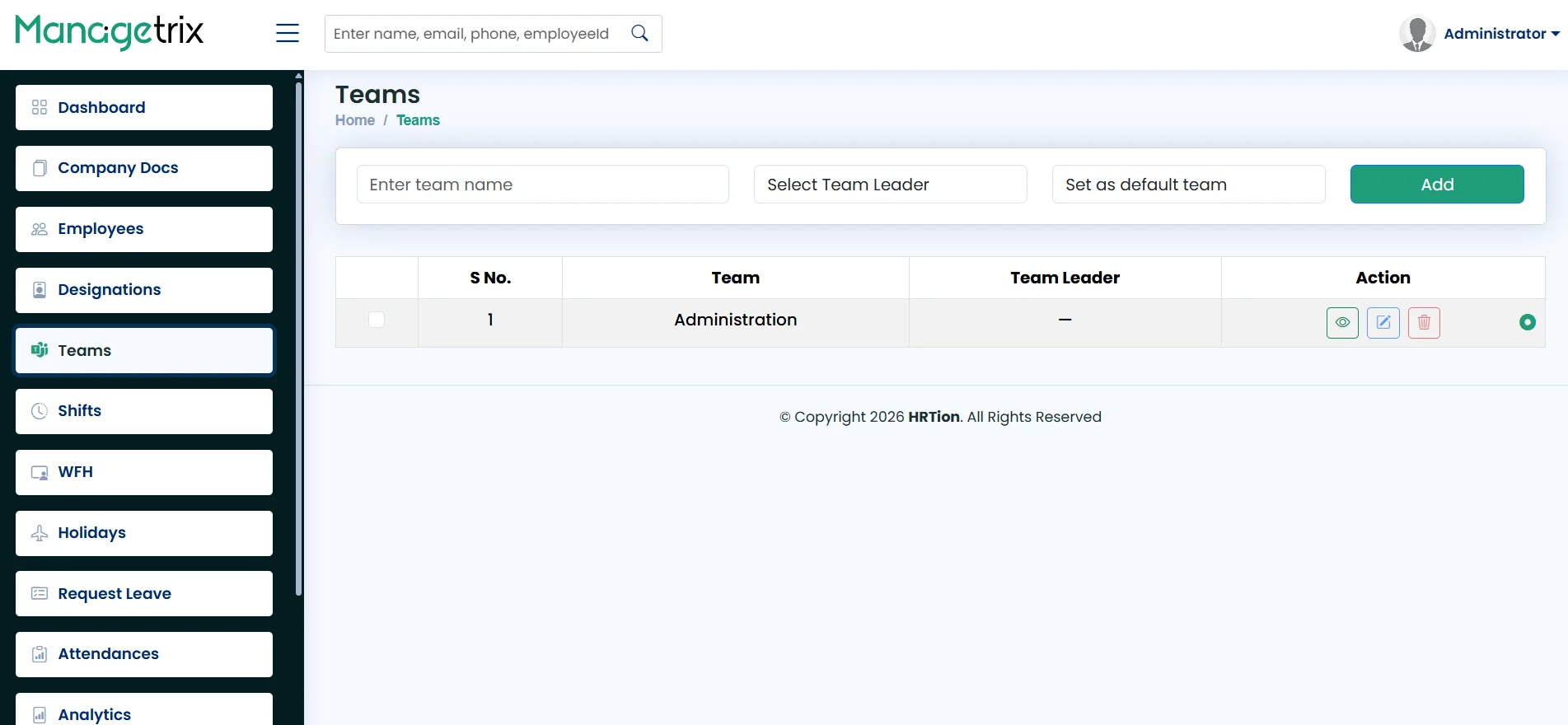View the Administration team via eye icon
Screen dimensions: 1568x725
click(x=1342, y=322)
